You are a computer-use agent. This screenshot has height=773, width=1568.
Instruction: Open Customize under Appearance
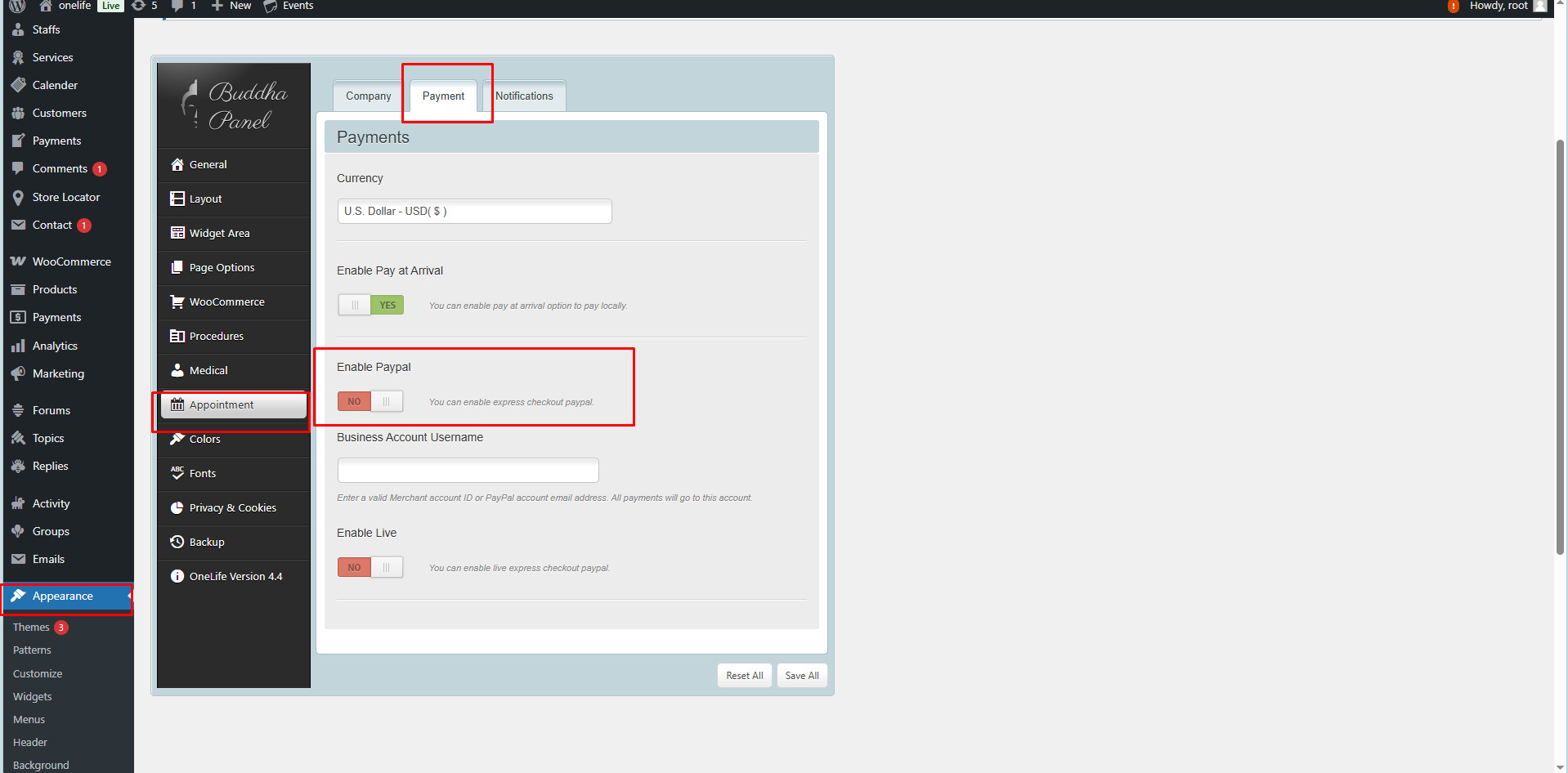tap(38, 674)
